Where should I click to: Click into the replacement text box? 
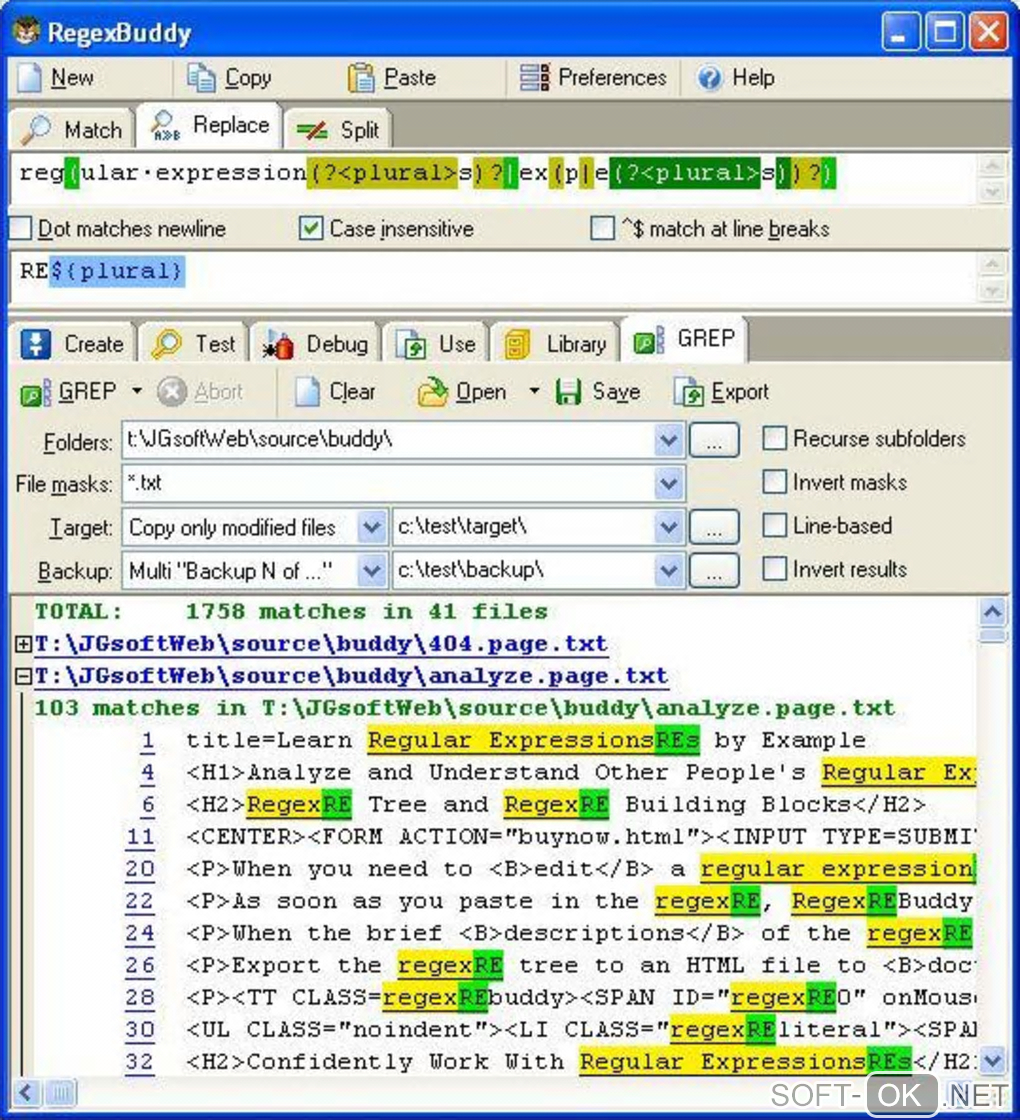493,277
